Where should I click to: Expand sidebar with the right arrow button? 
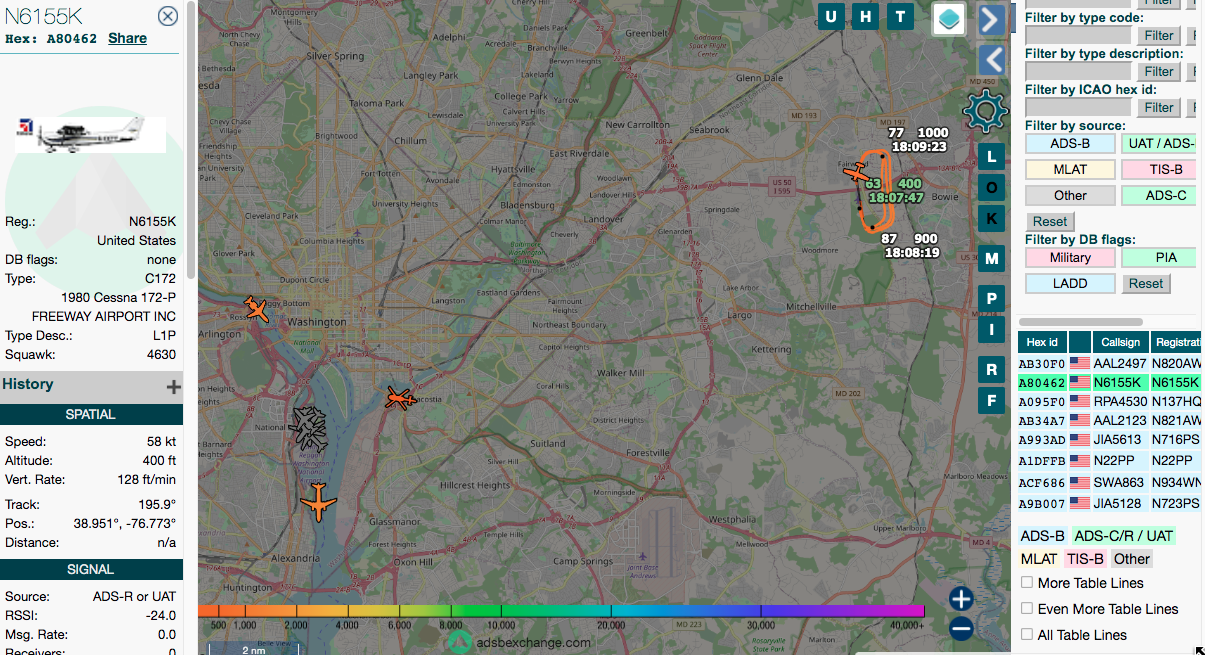coord(990,19)
